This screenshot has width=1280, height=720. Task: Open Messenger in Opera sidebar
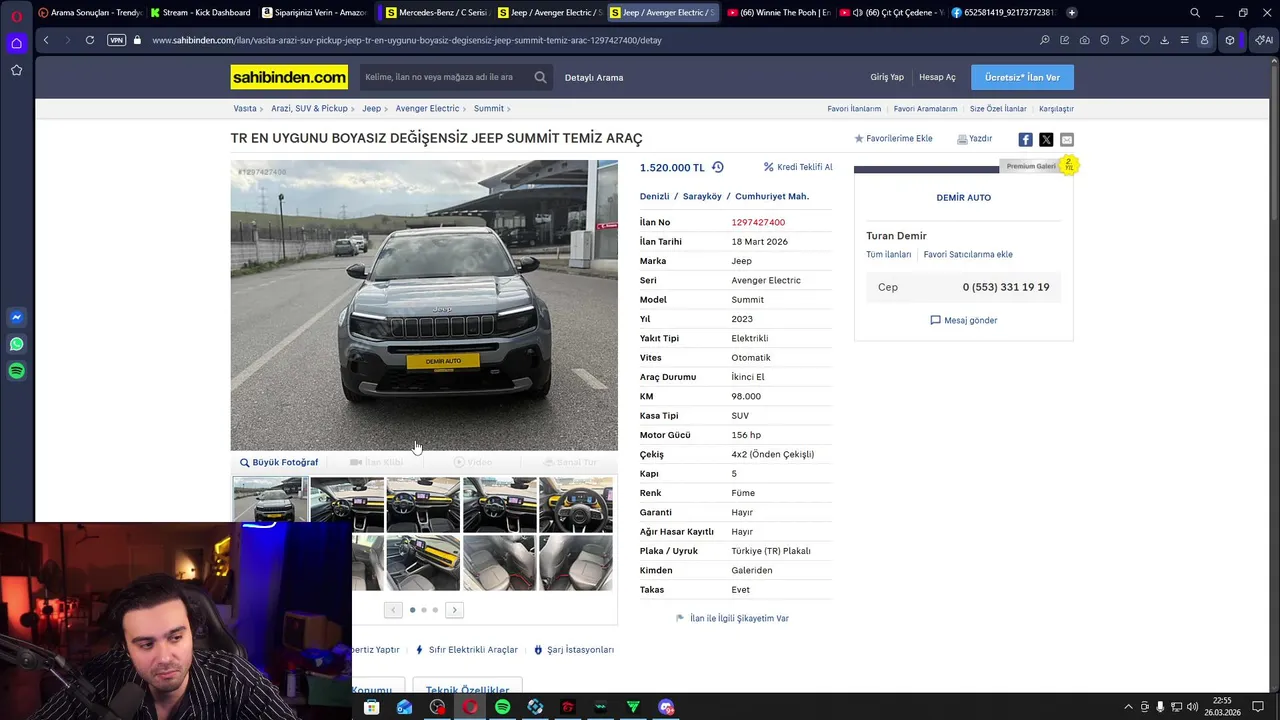tap(16, 317)
